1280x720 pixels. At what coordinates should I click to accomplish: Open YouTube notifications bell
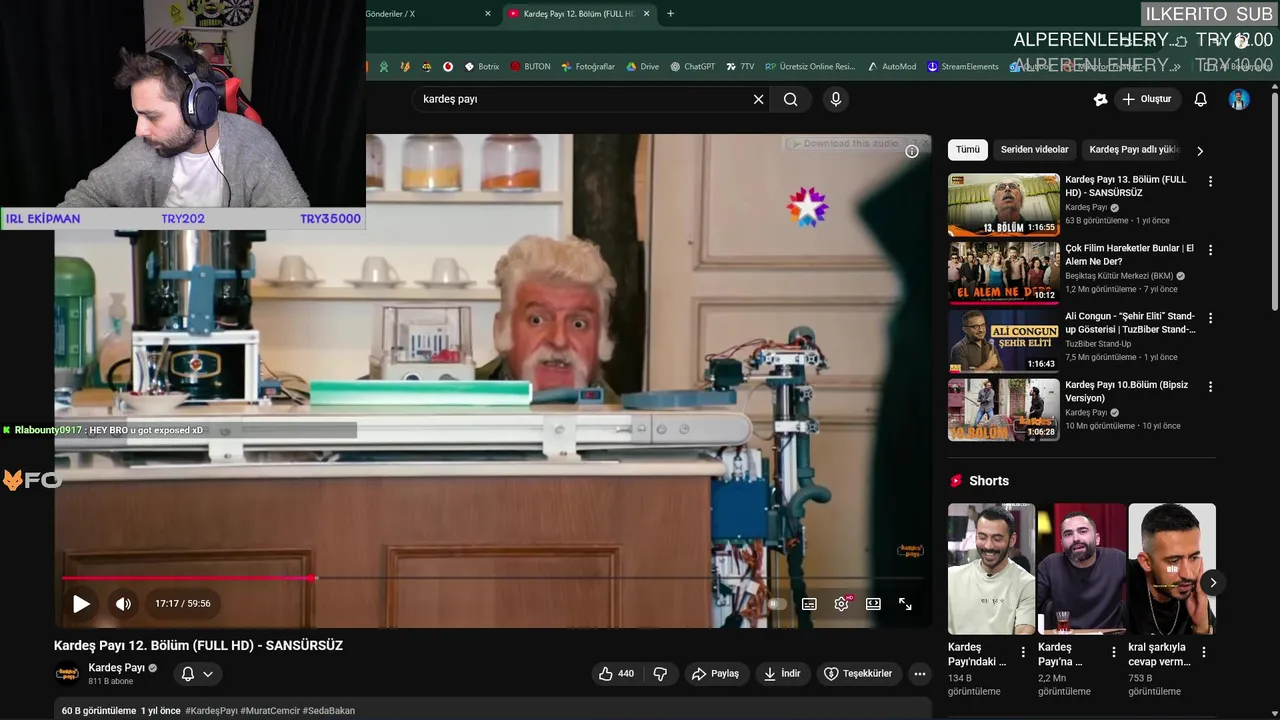[x=1201, y=99]
